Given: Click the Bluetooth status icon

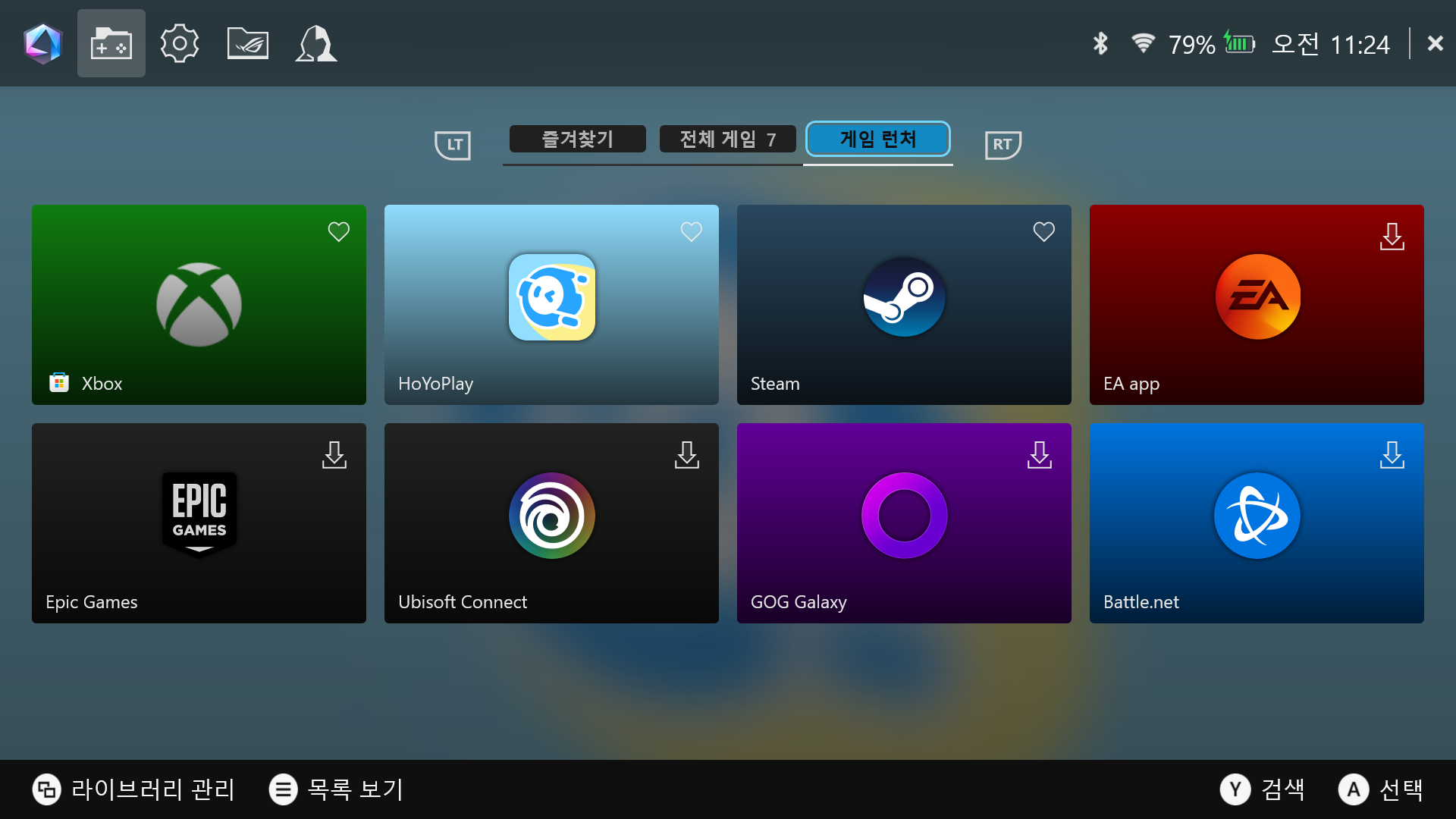Looking at the screenshot, I should pos(1100,44).
